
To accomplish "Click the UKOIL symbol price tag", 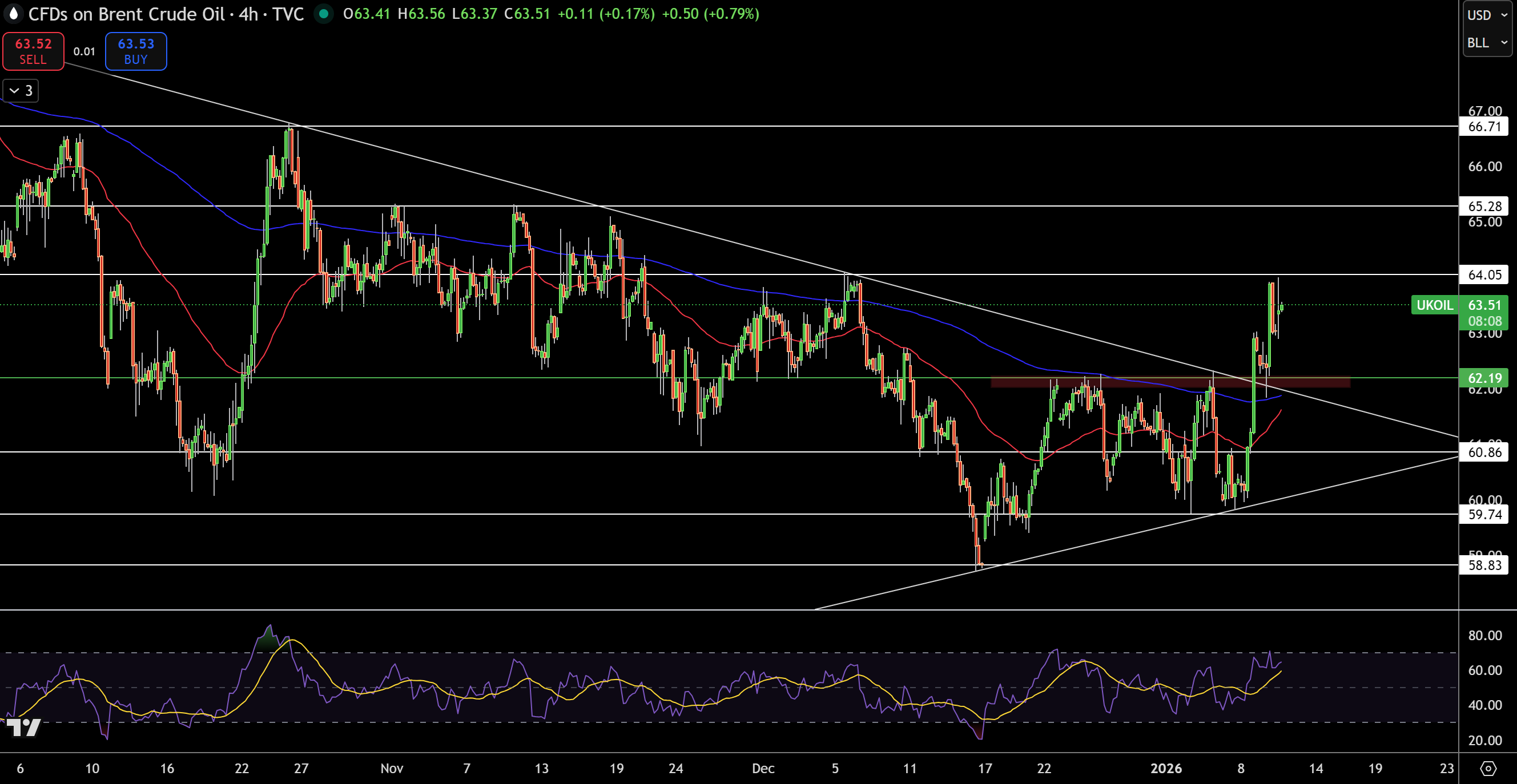I will [1435, 305].
